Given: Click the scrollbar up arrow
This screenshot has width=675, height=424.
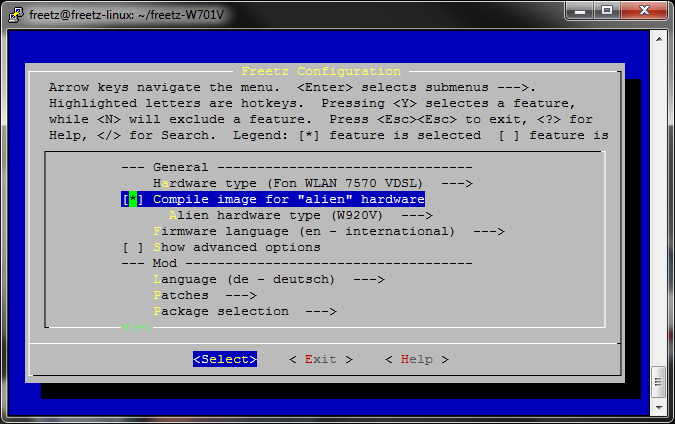Looking at the screenshot, I should click(658, 37).
